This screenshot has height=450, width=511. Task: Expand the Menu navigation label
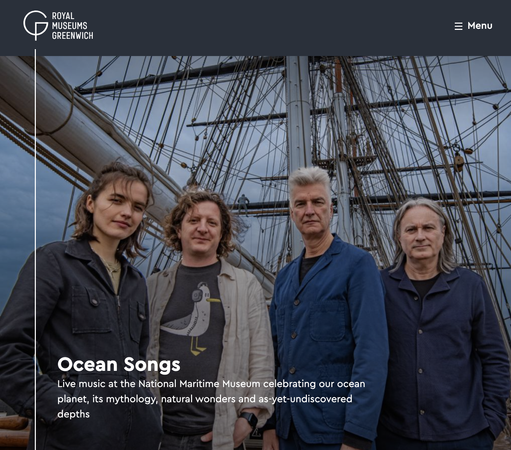480,26
